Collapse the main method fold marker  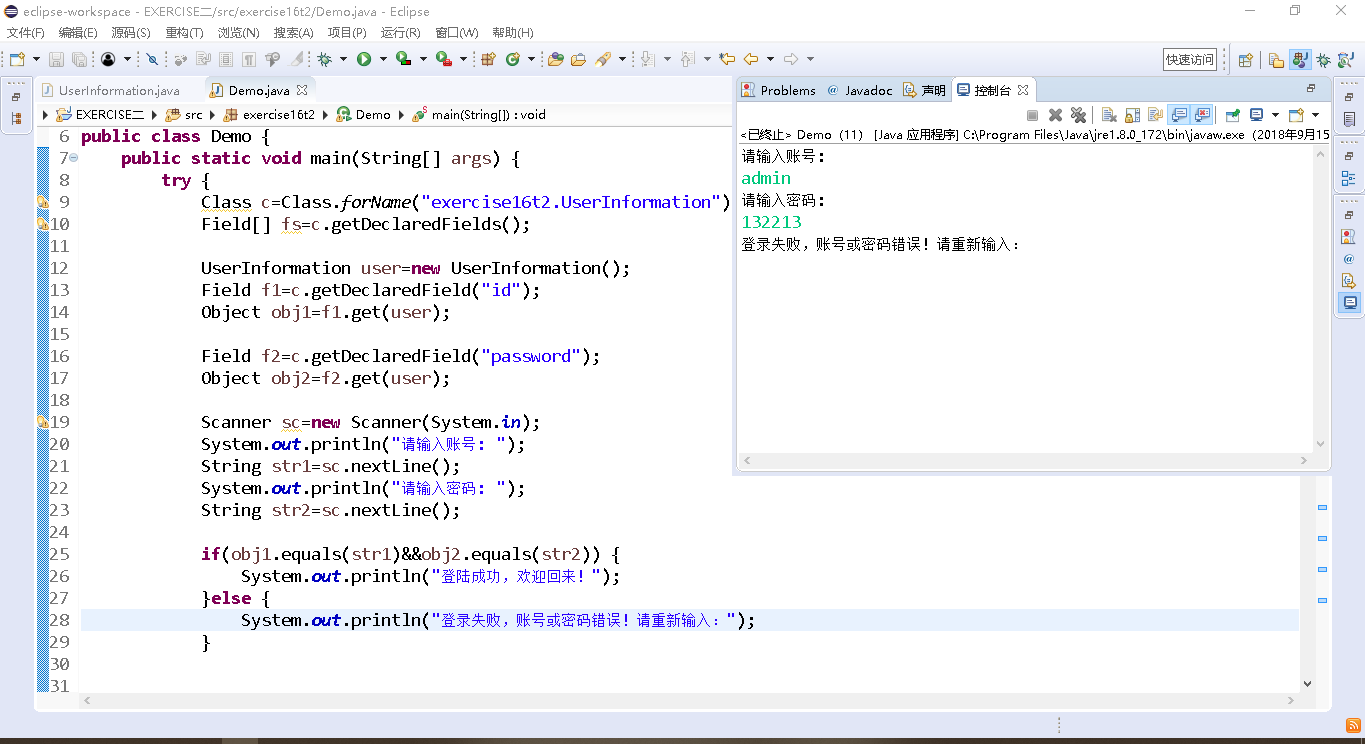pyautogui.click(x=75, y=158)
